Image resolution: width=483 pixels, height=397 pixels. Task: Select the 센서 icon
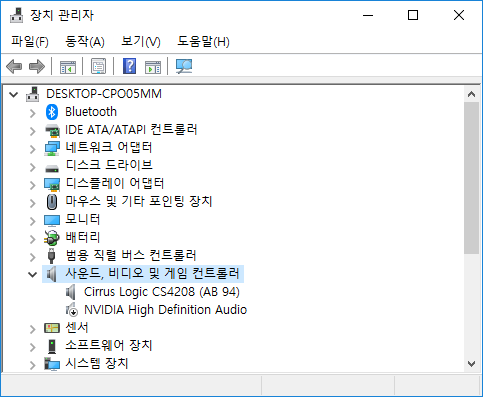52,328
